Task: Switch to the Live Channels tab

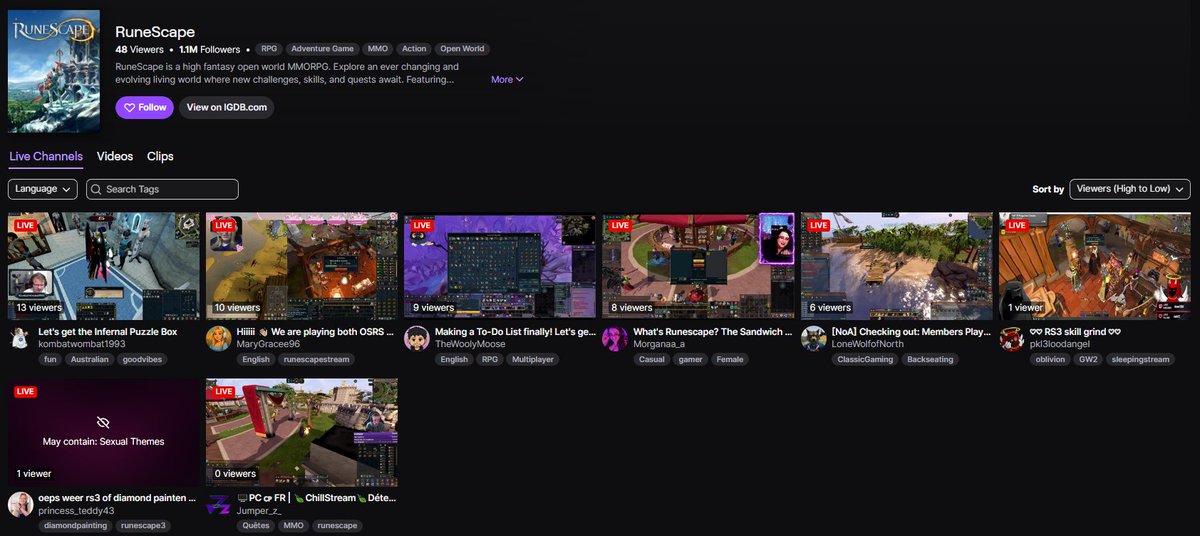Action: (46, 157)
